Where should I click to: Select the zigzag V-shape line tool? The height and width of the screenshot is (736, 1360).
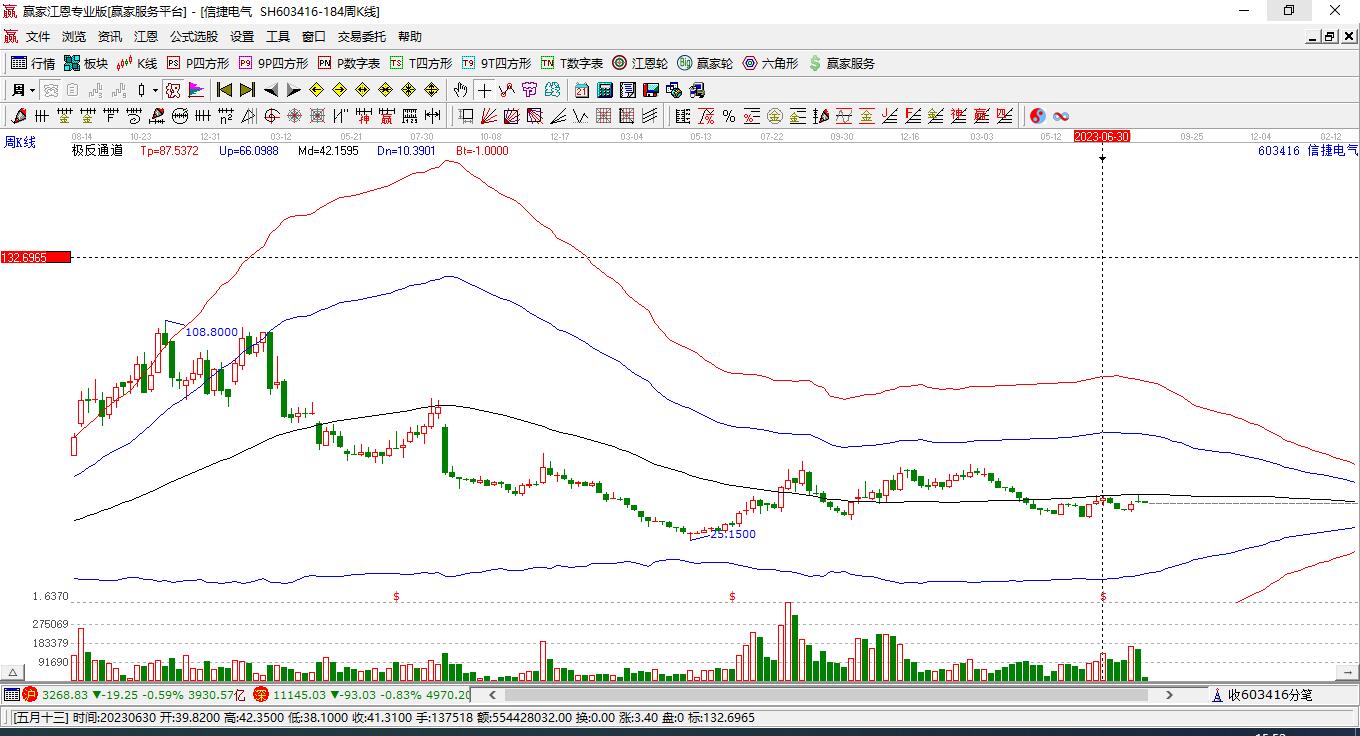(x=580, y=116)
